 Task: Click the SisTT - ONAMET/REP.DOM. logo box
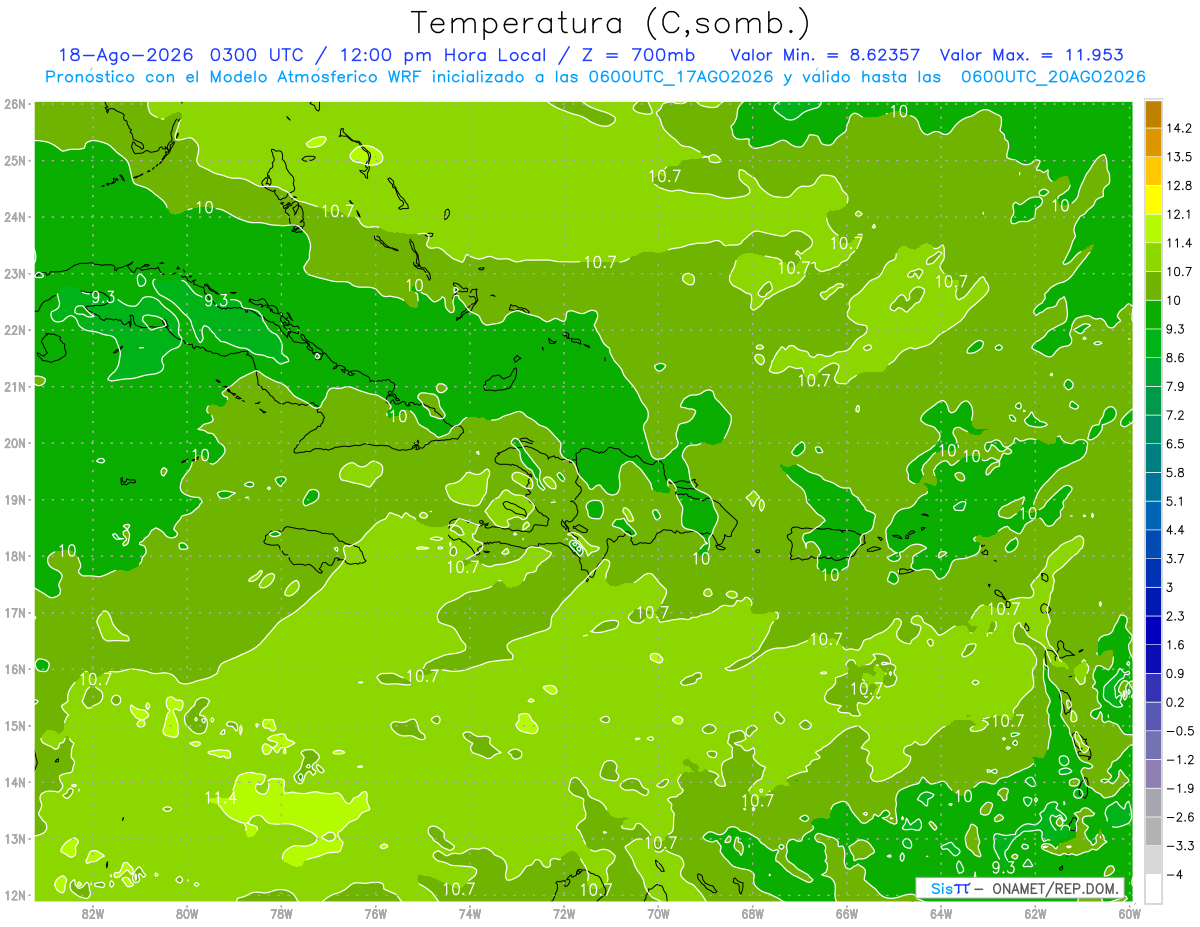(x=1020, y=888)
